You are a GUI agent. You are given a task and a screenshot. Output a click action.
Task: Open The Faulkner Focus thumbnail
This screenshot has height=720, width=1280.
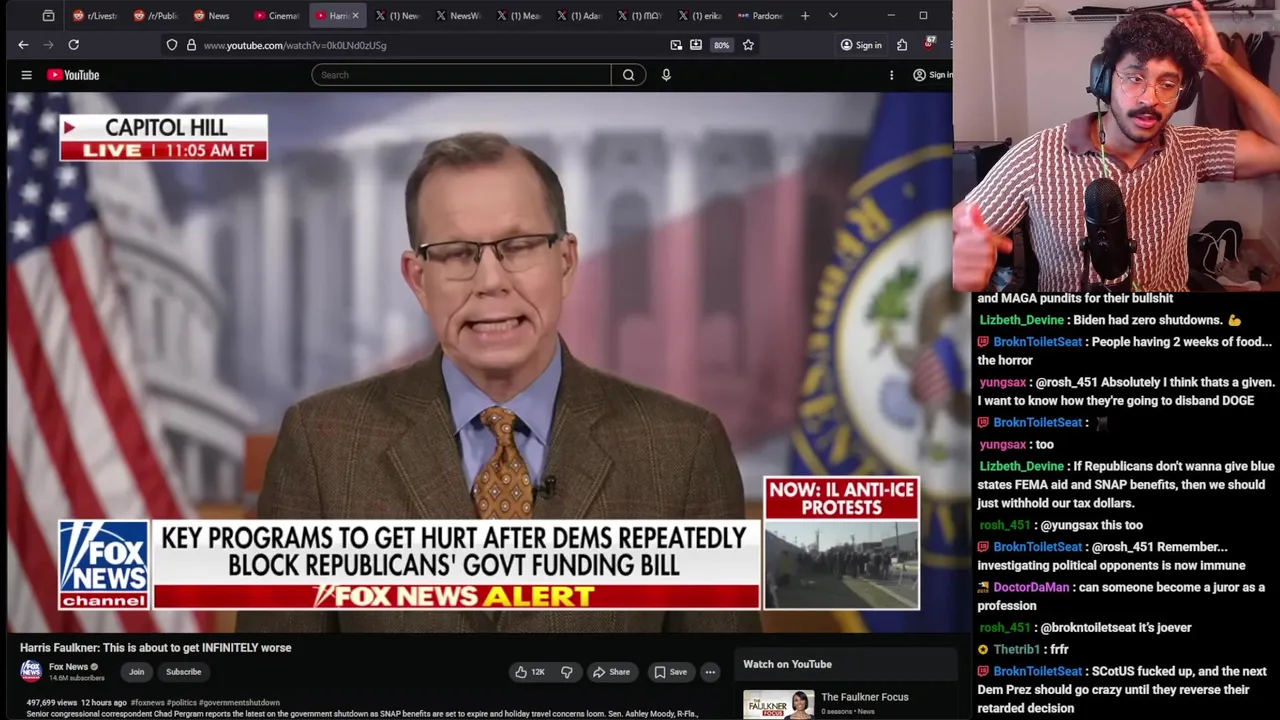point(778,704)
